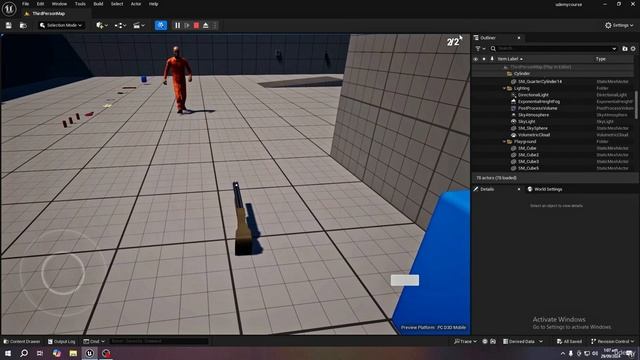Switch to the World Settings tab
The height and width of the screenshot is (360, 640).
[x=545, y=189]
